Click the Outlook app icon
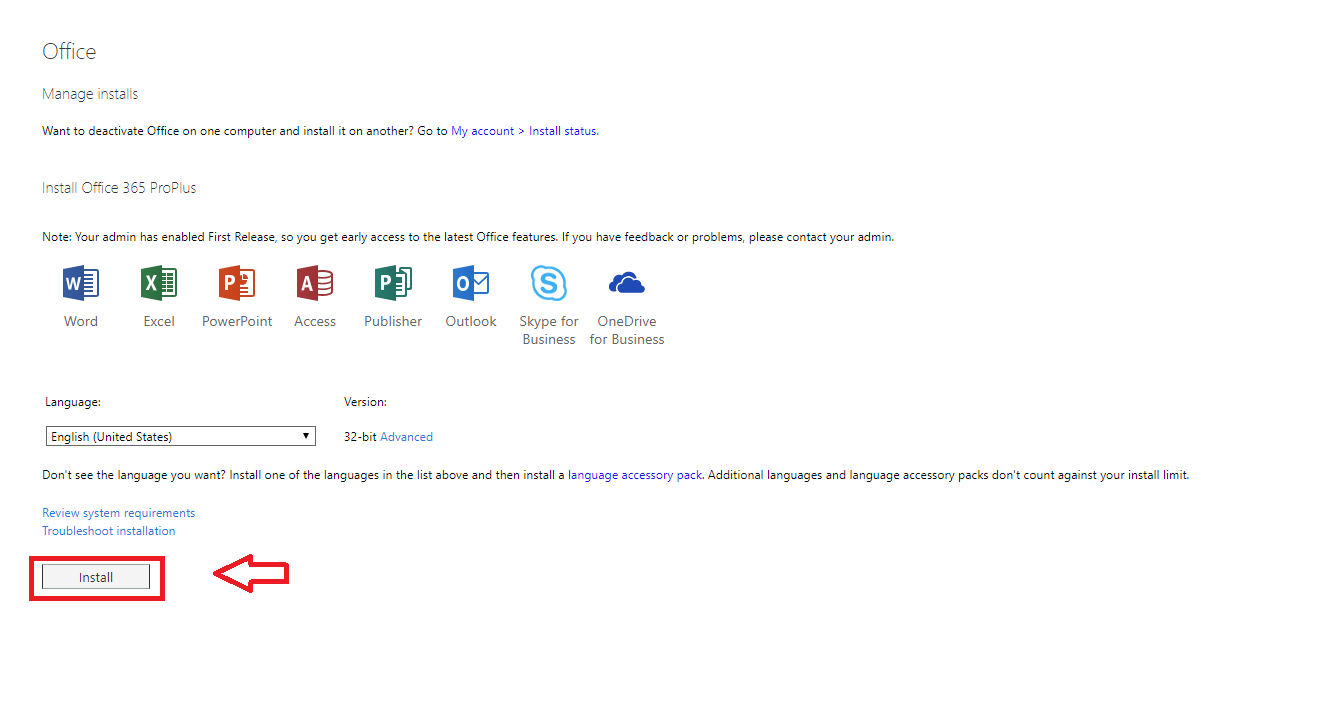Viewport: 1321px width, 702px height. coord(471,284)
